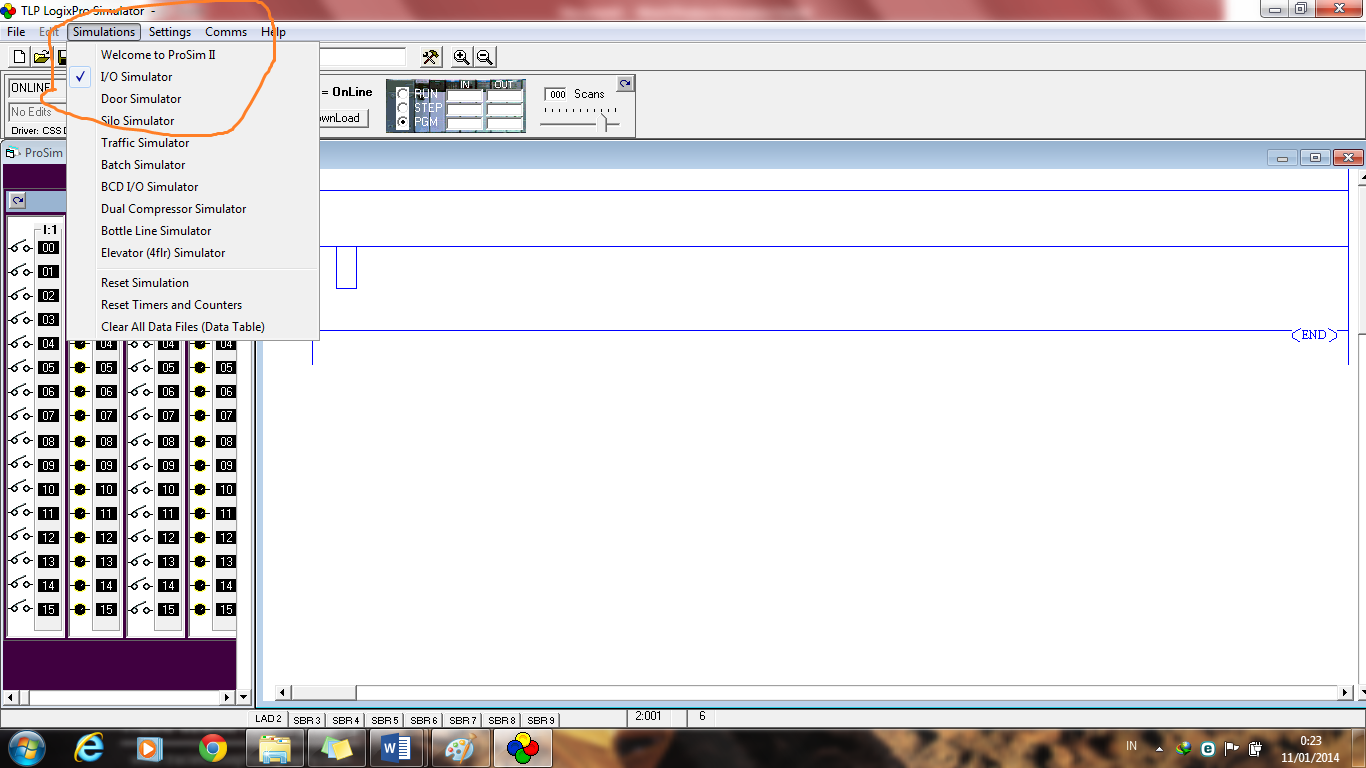Click the refresh arrow in ProSim panel
Screen dimensions: 1366x768
pyautogui.click(x=17, y=201)
